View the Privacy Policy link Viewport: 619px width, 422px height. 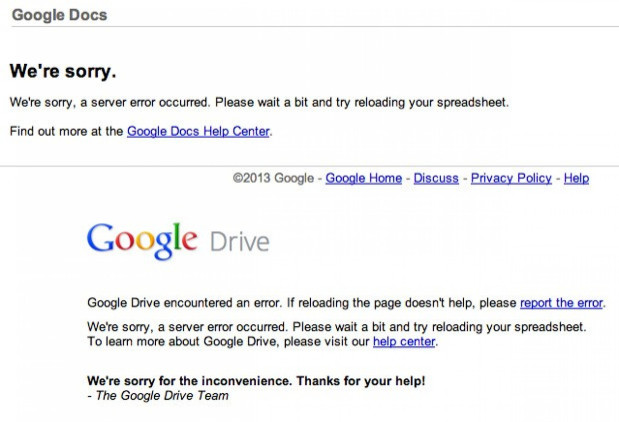coord(511,178)
